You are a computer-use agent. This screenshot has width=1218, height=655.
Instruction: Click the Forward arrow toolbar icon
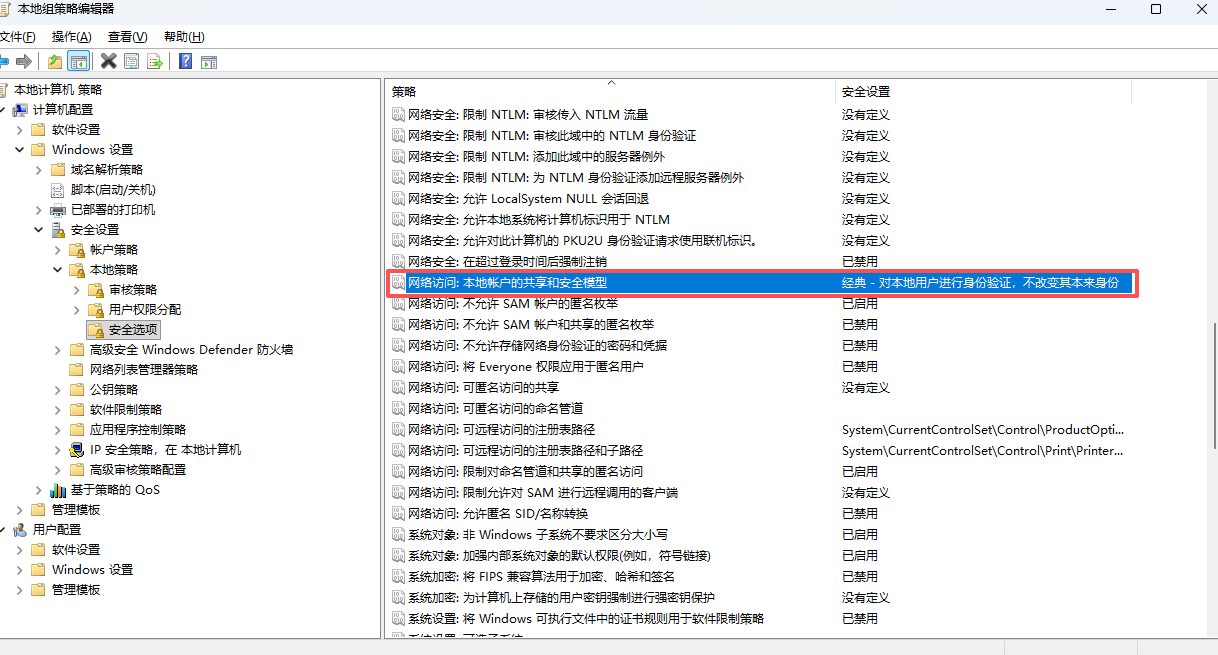tap(24, 61)
